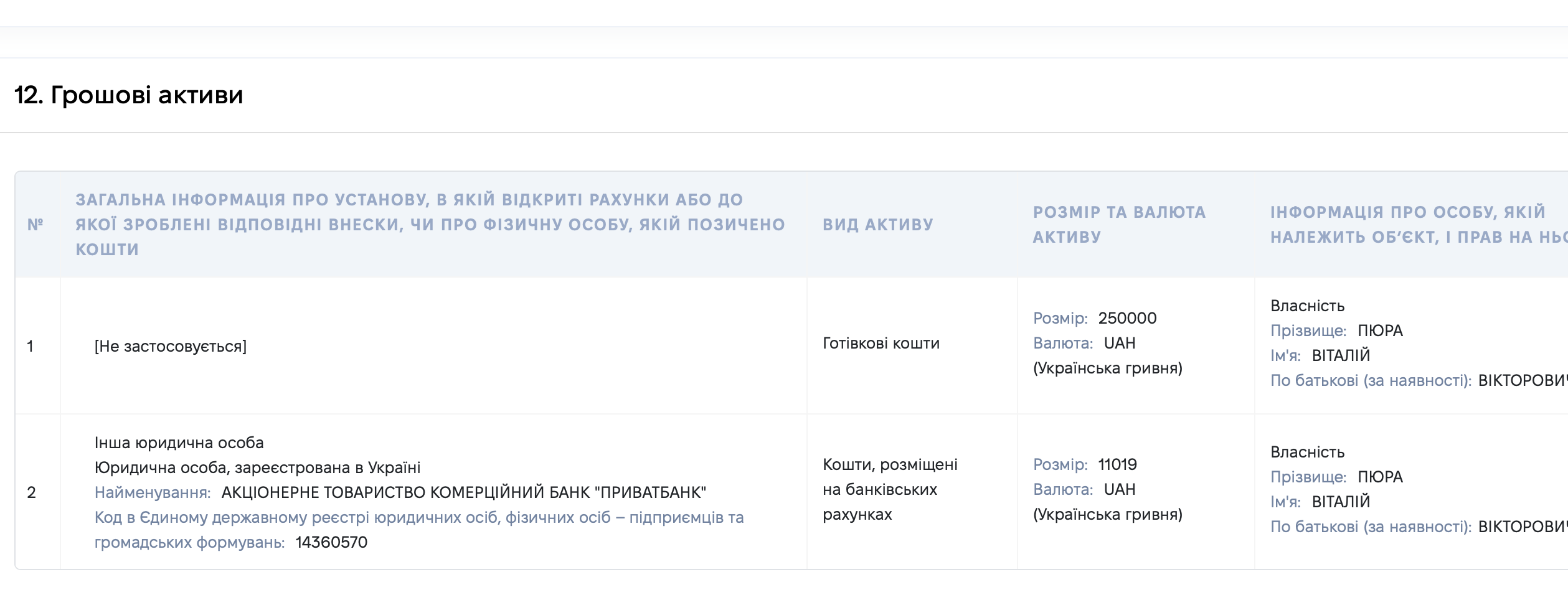Viewport: 1568px width, 605px height.
Task: Click 'Інша юридична особа' text
Action: [179, 443]
